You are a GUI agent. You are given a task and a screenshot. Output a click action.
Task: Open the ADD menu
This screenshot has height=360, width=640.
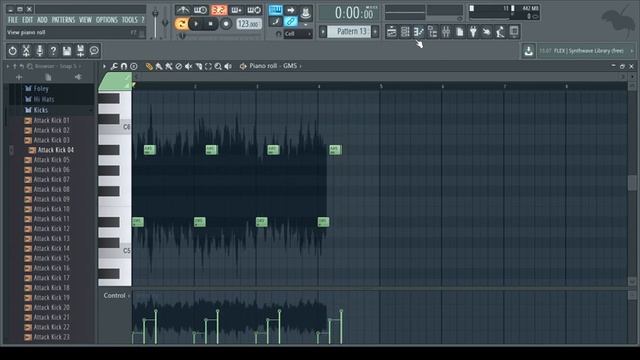(x=42, y=20)
